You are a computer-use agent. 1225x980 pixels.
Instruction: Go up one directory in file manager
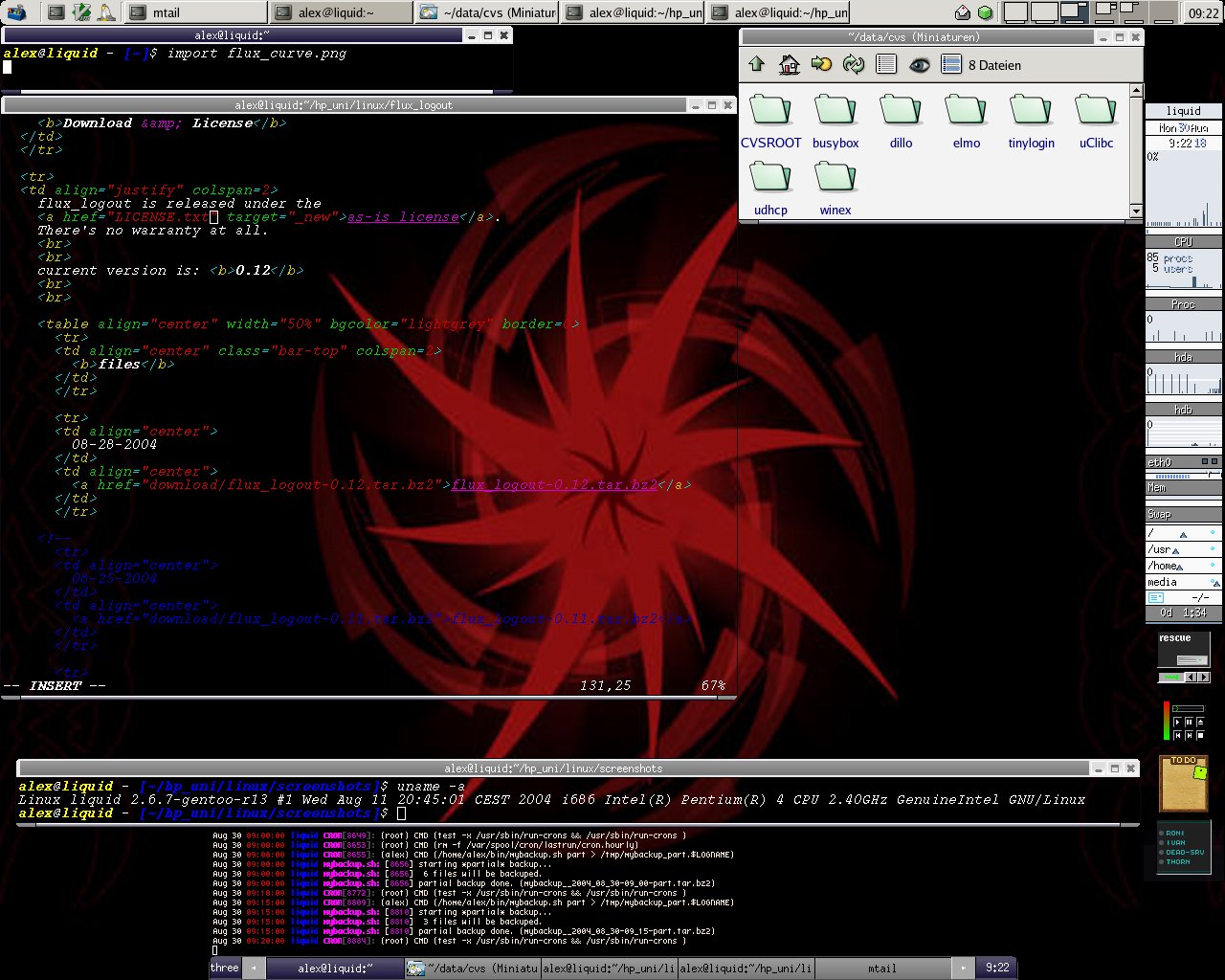(x=757, y=64)
